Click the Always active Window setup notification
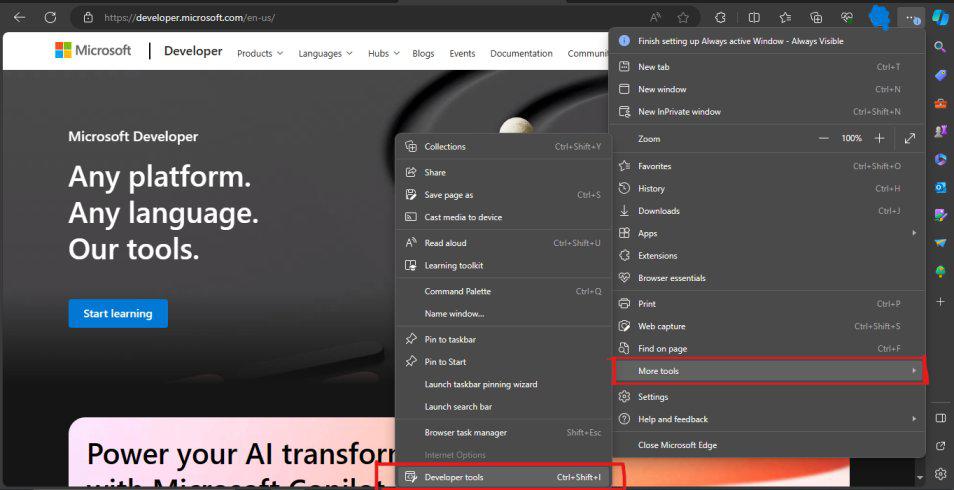 767,41
